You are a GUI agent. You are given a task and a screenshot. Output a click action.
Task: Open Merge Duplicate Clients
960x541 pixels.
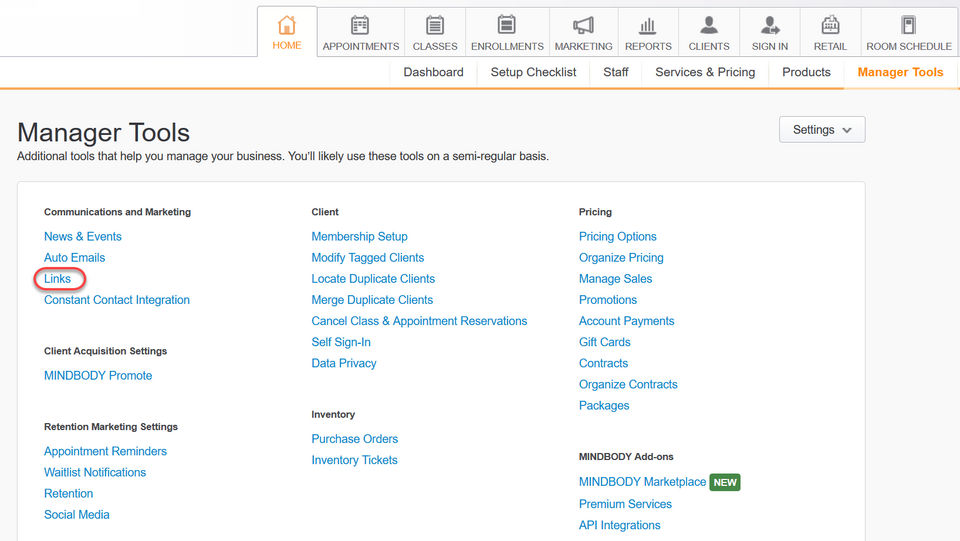point(372,300)
